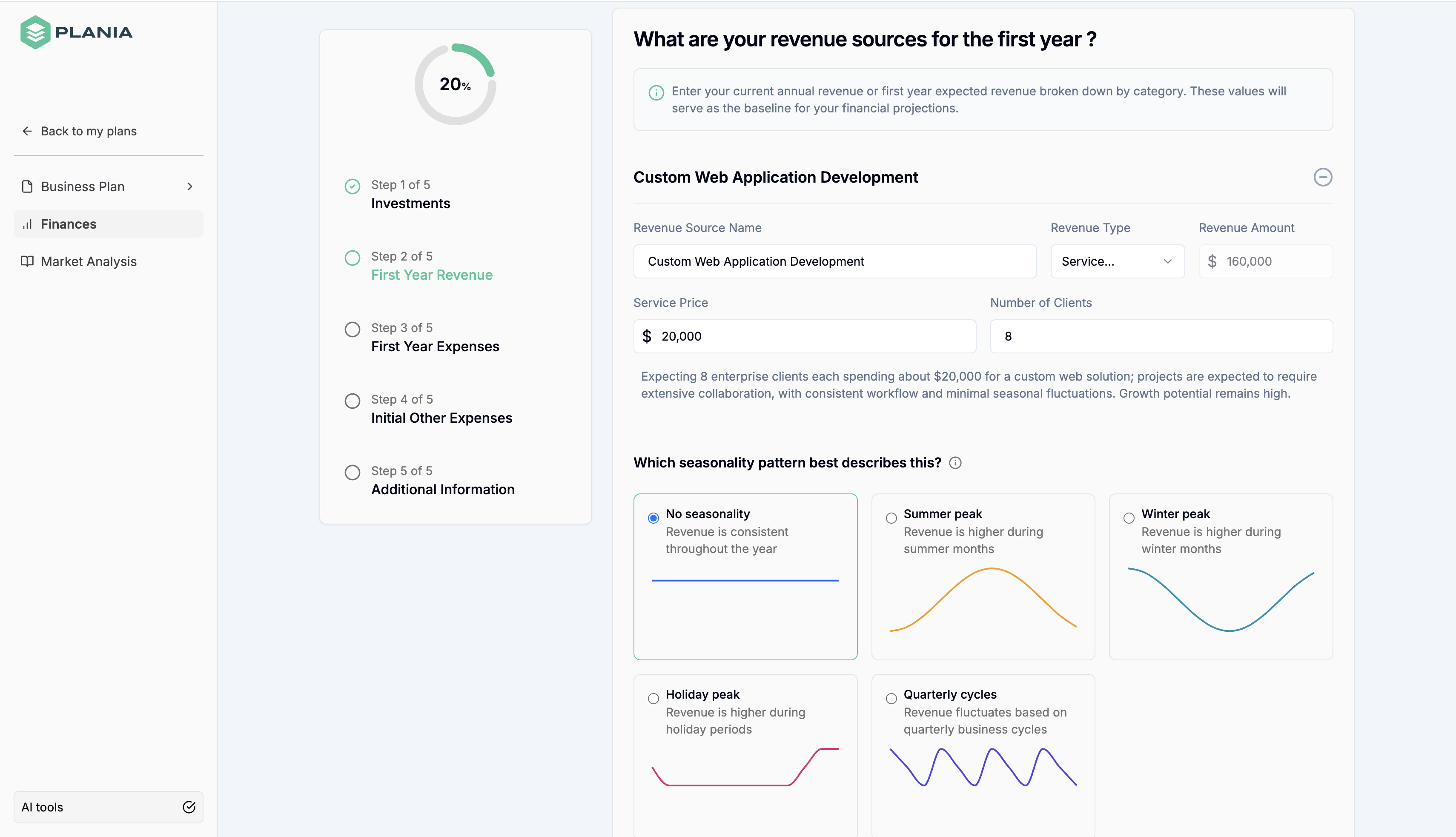Go back to my plans
This screenshot has height=837, width=1456.
click(89, 131)
